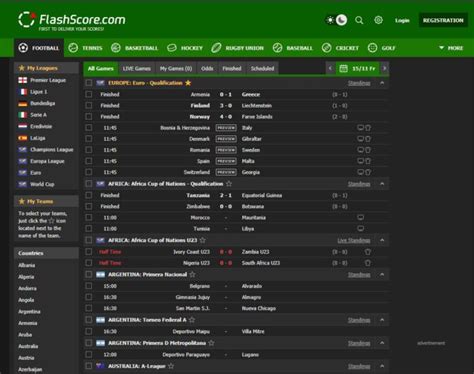Open the MORE sports dropdown
This screenshot has width=474, height=374.
coord(451,48)
